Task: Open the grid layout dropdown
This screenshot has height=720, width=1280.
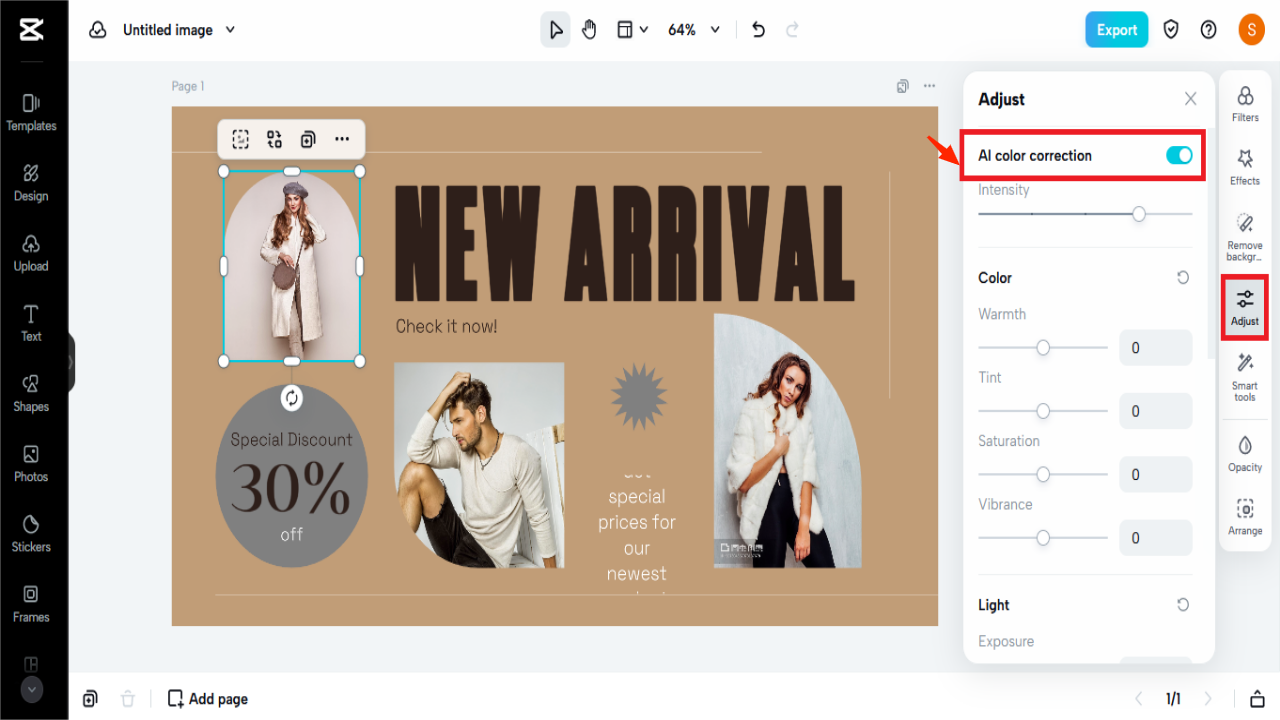Action: (x=632, y=29)
